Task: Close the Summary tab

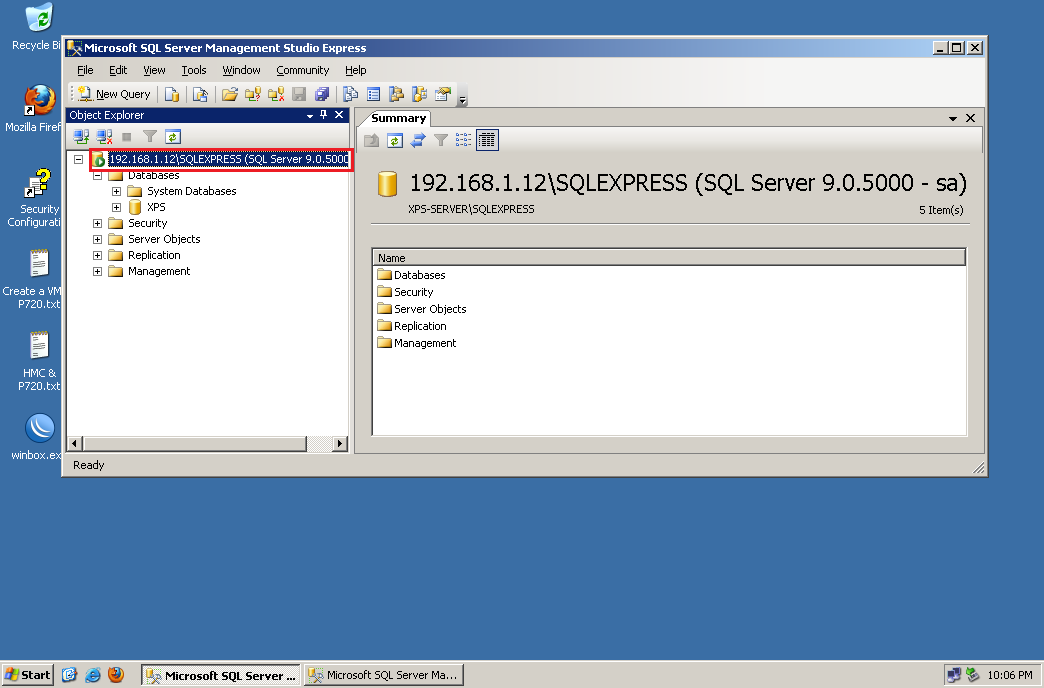Action: (971, 118)
